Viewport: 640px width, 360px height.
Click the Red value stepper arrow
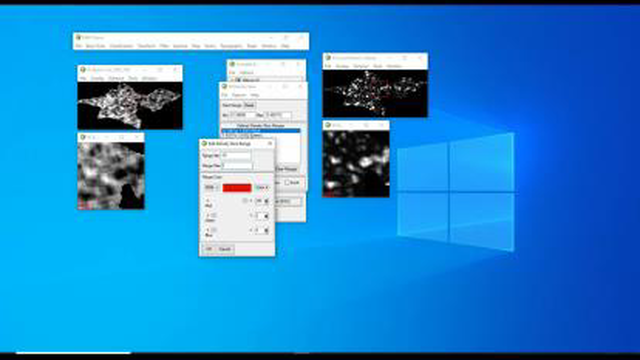pos(267,201)
